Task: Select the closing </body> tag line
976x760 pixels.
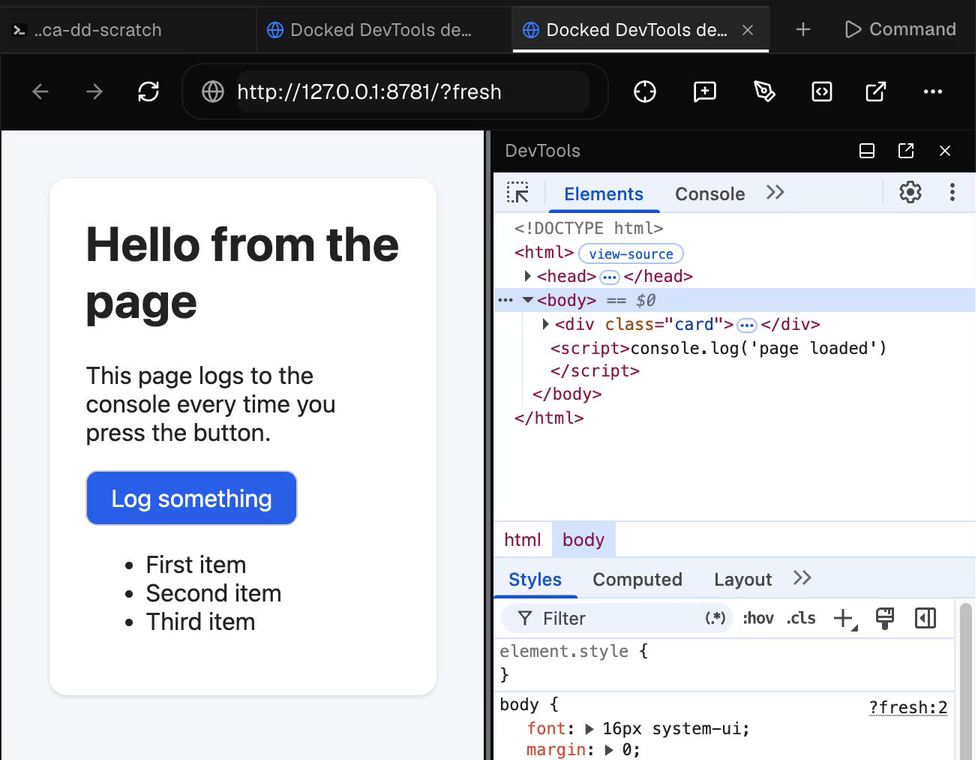Action: pyautogui.click(x=567, y=394)
